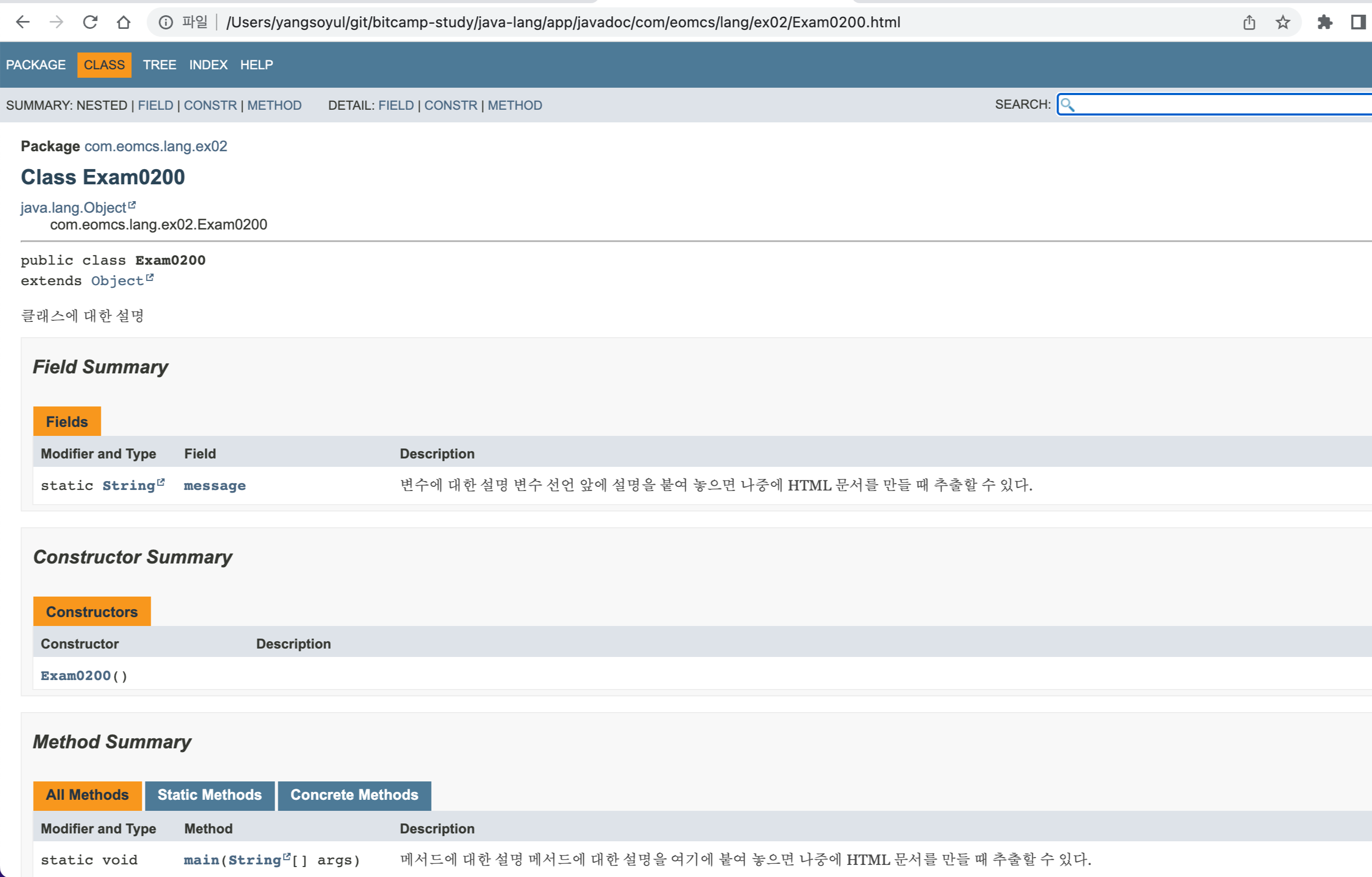The height and width of the screenshot is (877, 1372).
Task: Open java.lang.Object inheritance link
Action: click(x=78, y=207)
